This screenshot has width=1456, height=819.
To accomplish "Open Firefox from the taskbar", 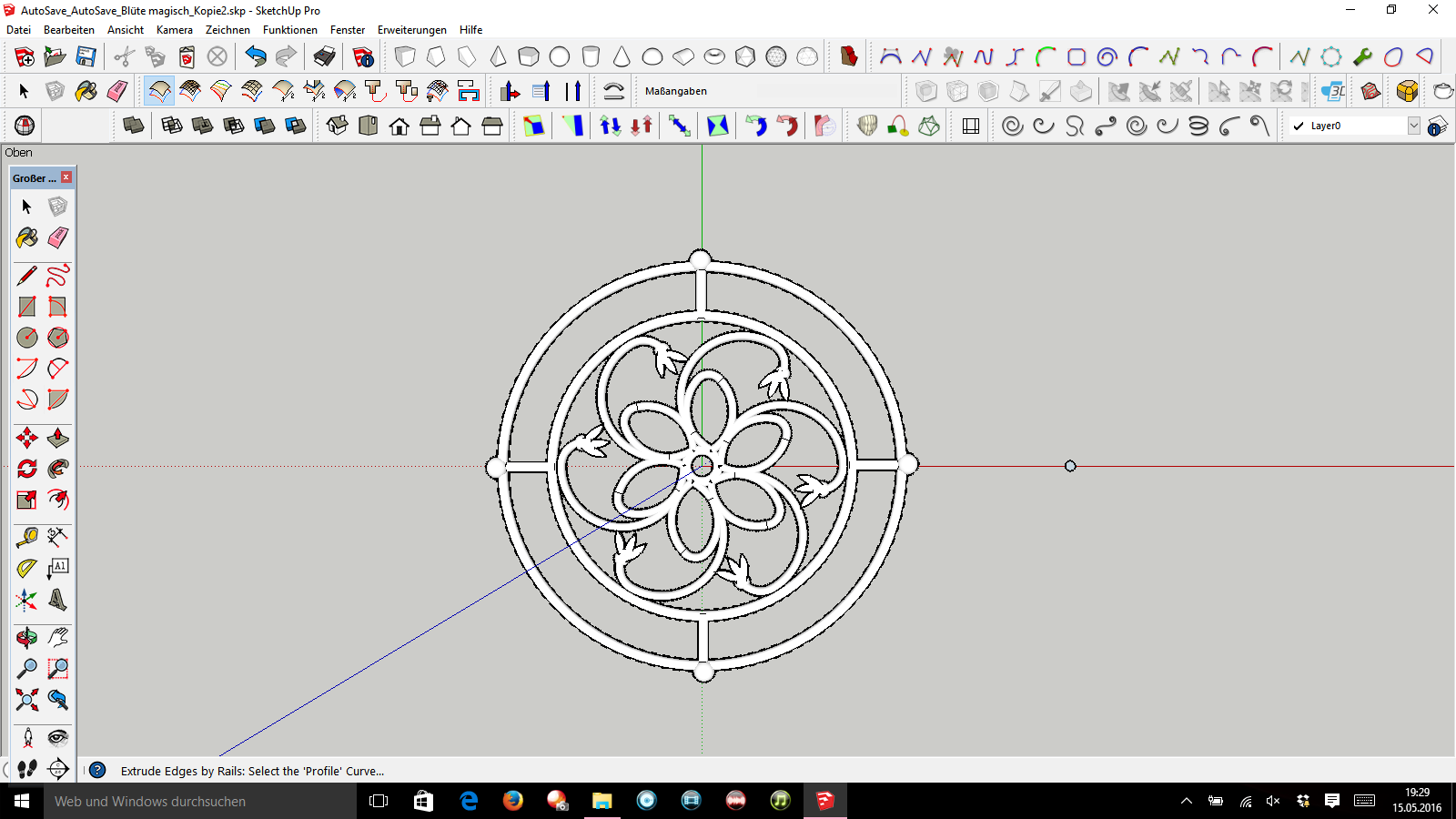I will 513,801.
